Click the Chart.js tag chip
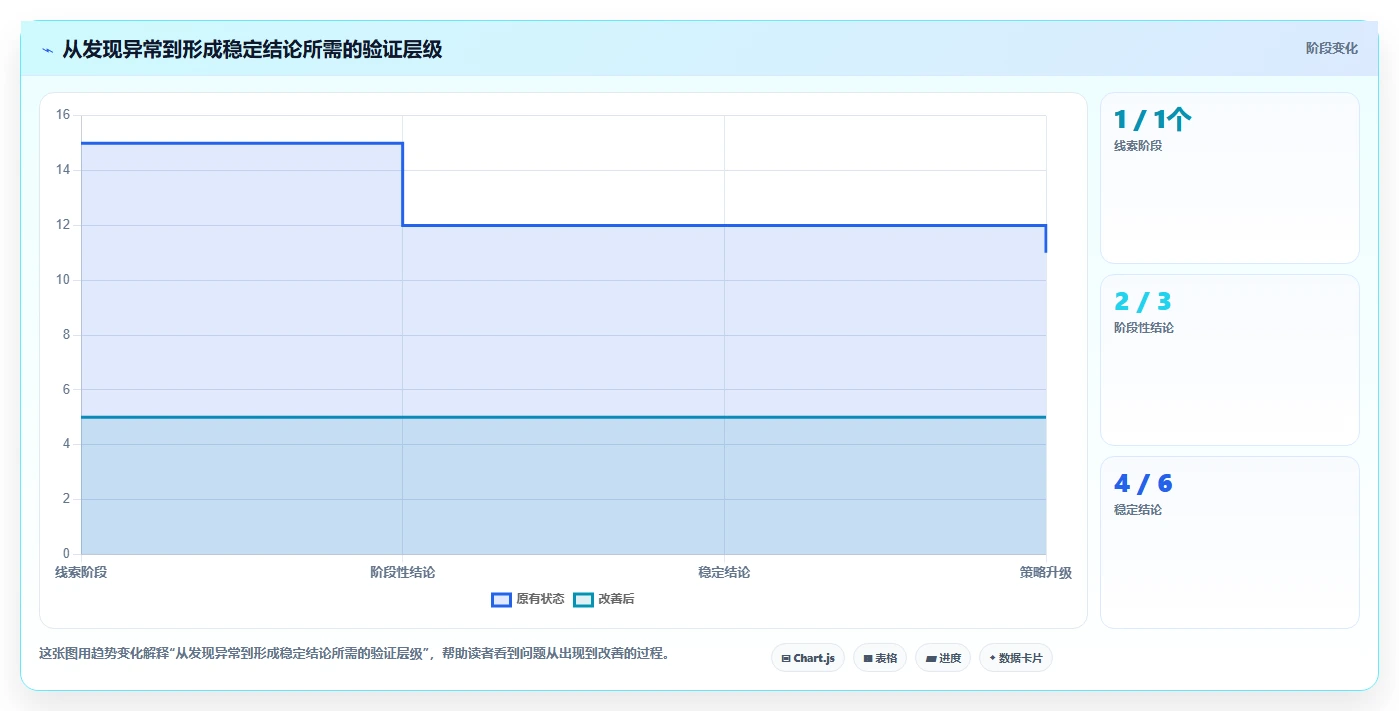The height and width of the screenshot is (711, 1399). pos(808,658)
